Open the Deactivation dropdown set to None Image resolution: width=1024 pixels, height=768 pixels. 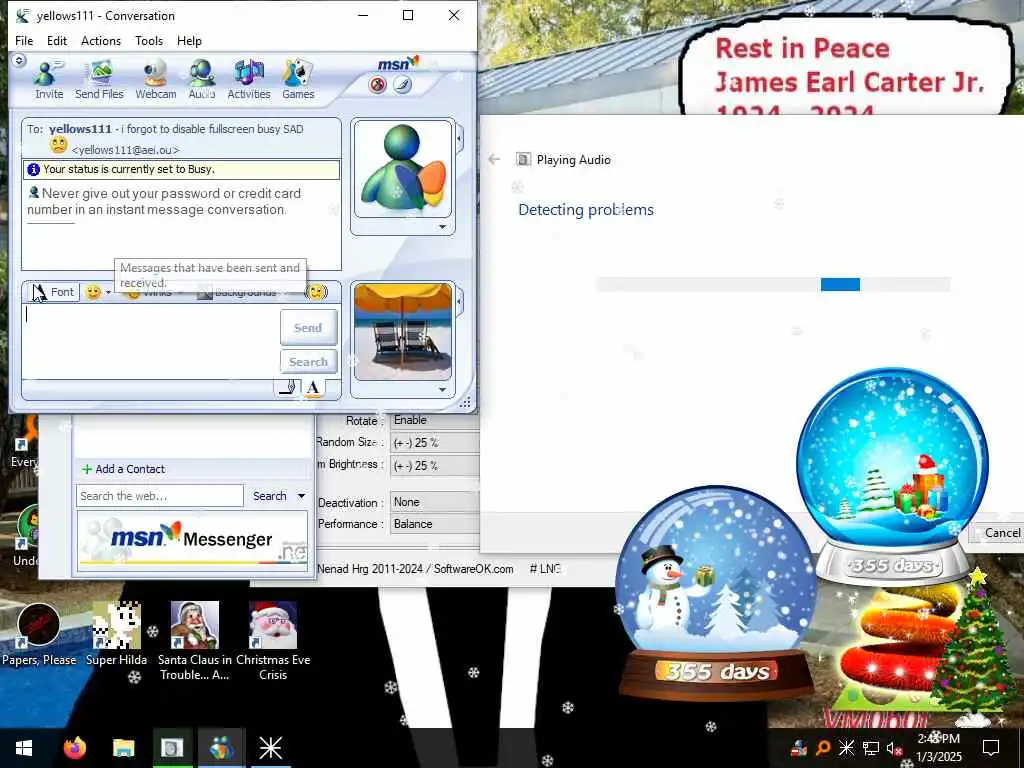(435, 502)
